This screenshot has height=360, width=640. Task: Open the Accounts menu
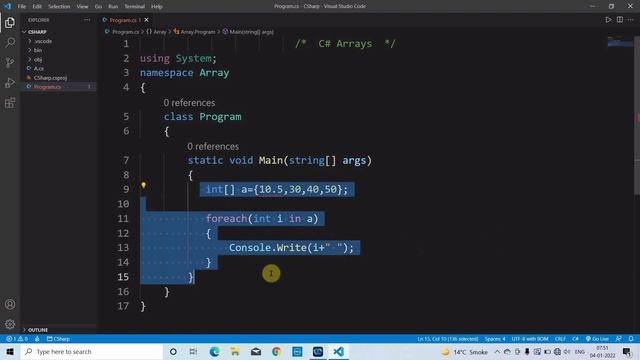(x=10, y=304)
